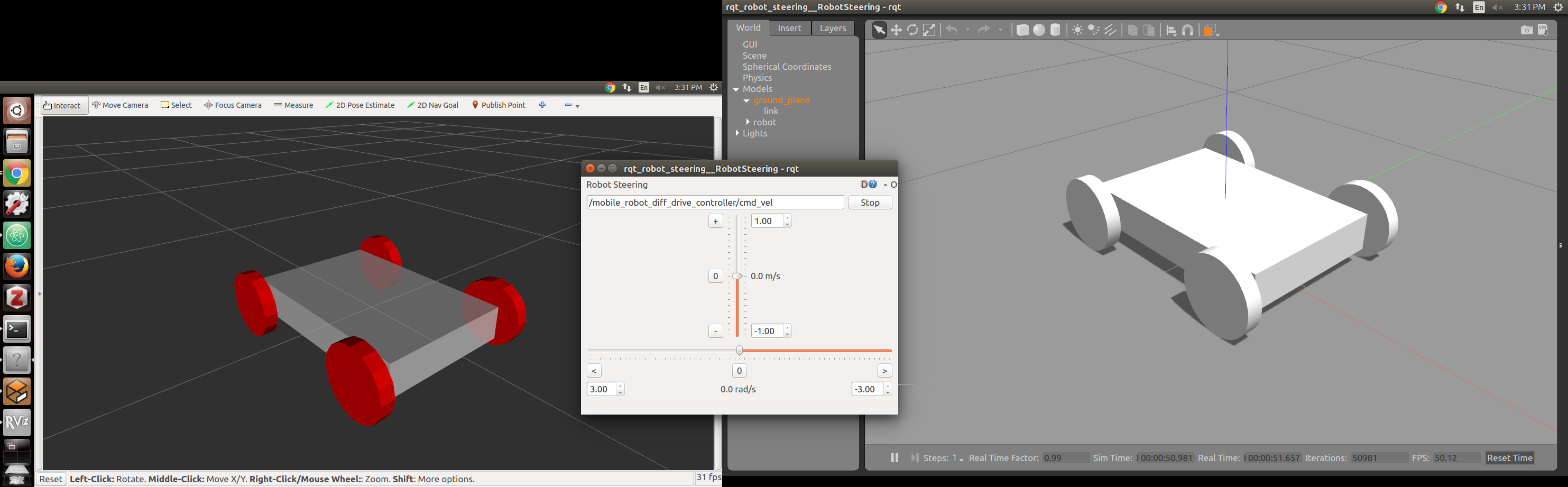Zero angular velocity with horizontal 0 button
This screenshot has width=1568, height=487.
[740, 371]
